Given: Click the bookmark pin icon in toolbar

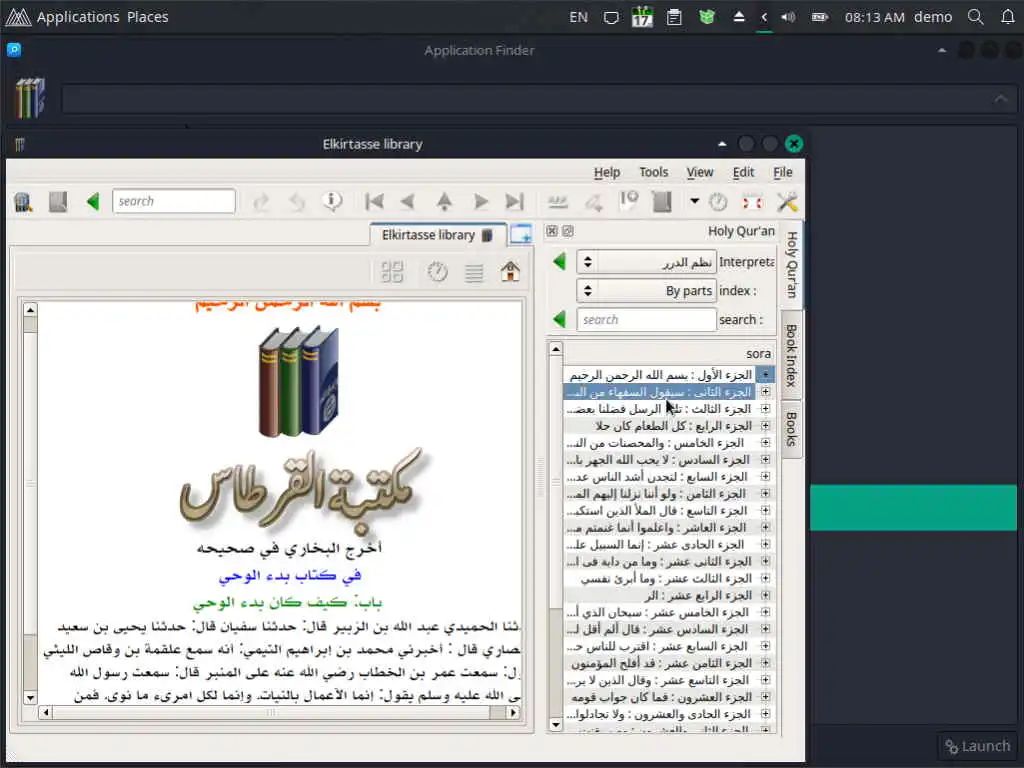Looking at the screenshot, I should [x=629, y=201].
